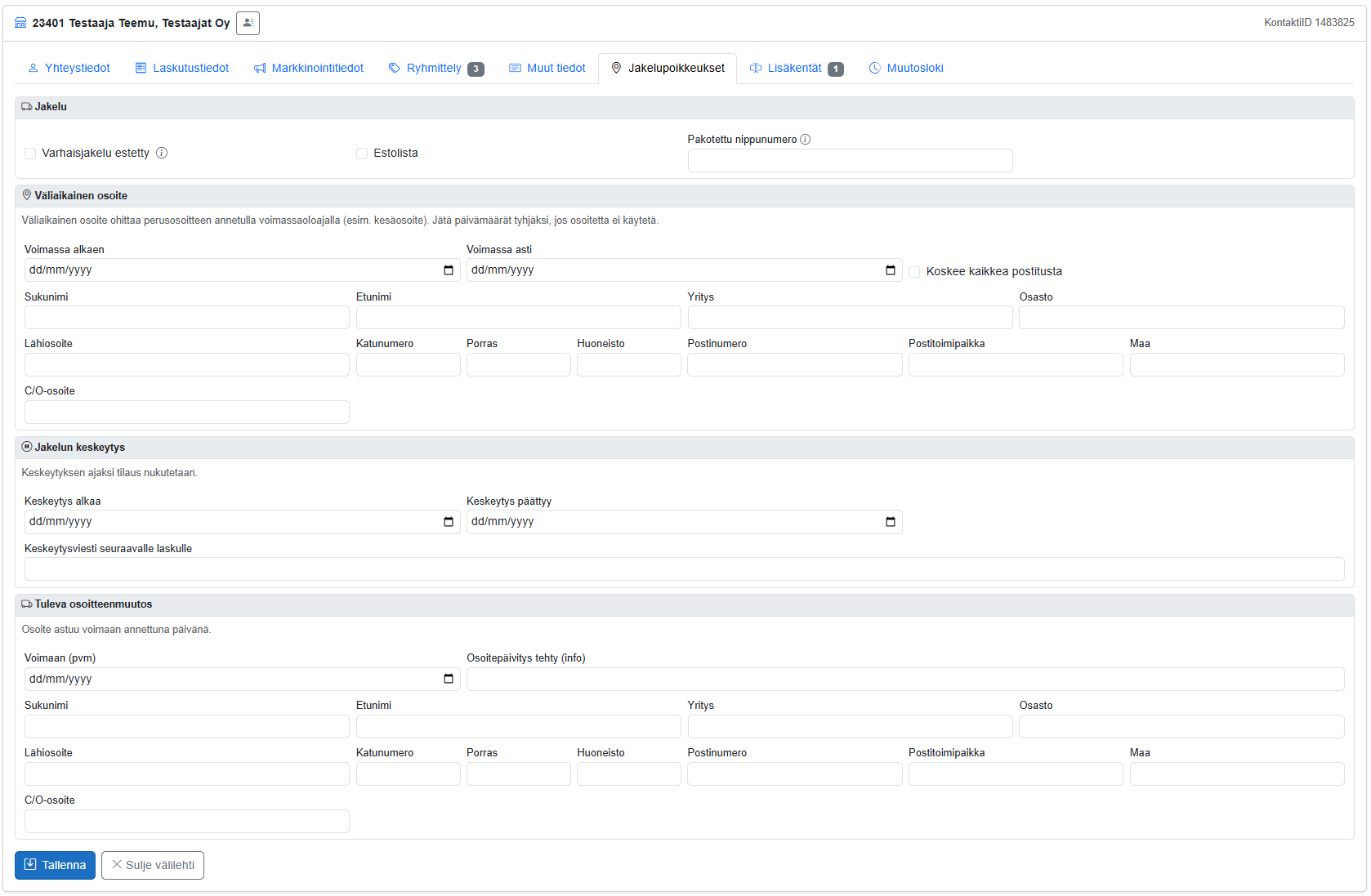
Task: Click Etunimi field in Väliaikainen osoite
Action: (x=519, y=318)
